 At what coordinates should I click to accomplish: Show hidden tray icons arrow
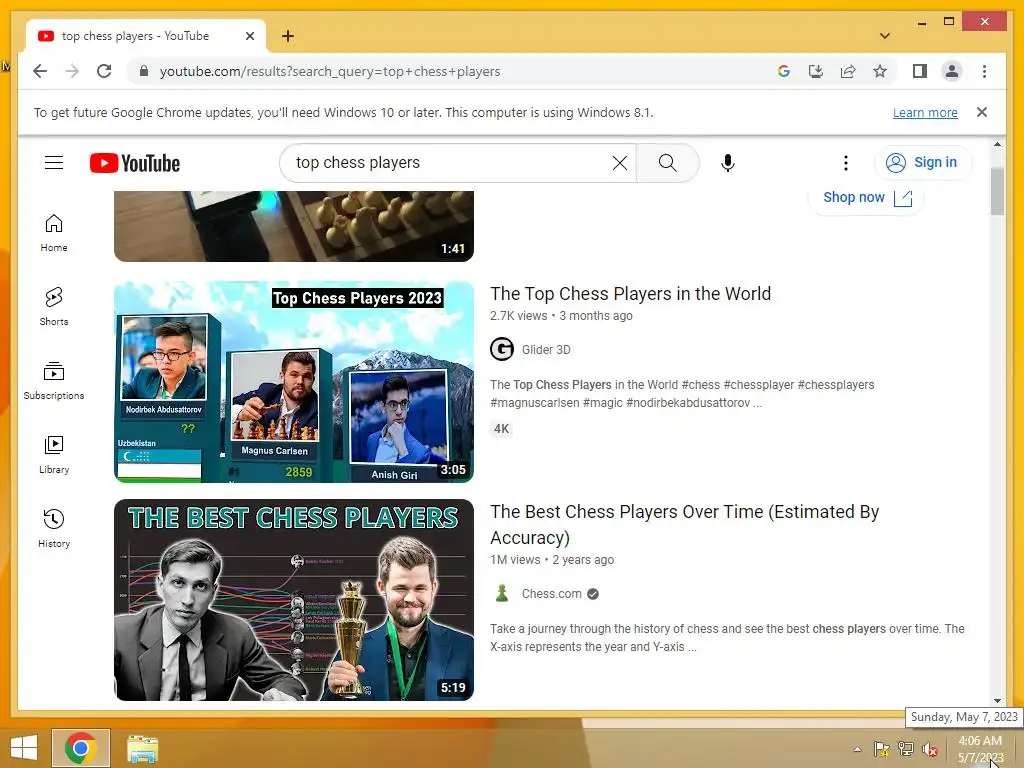coord(857,749)
